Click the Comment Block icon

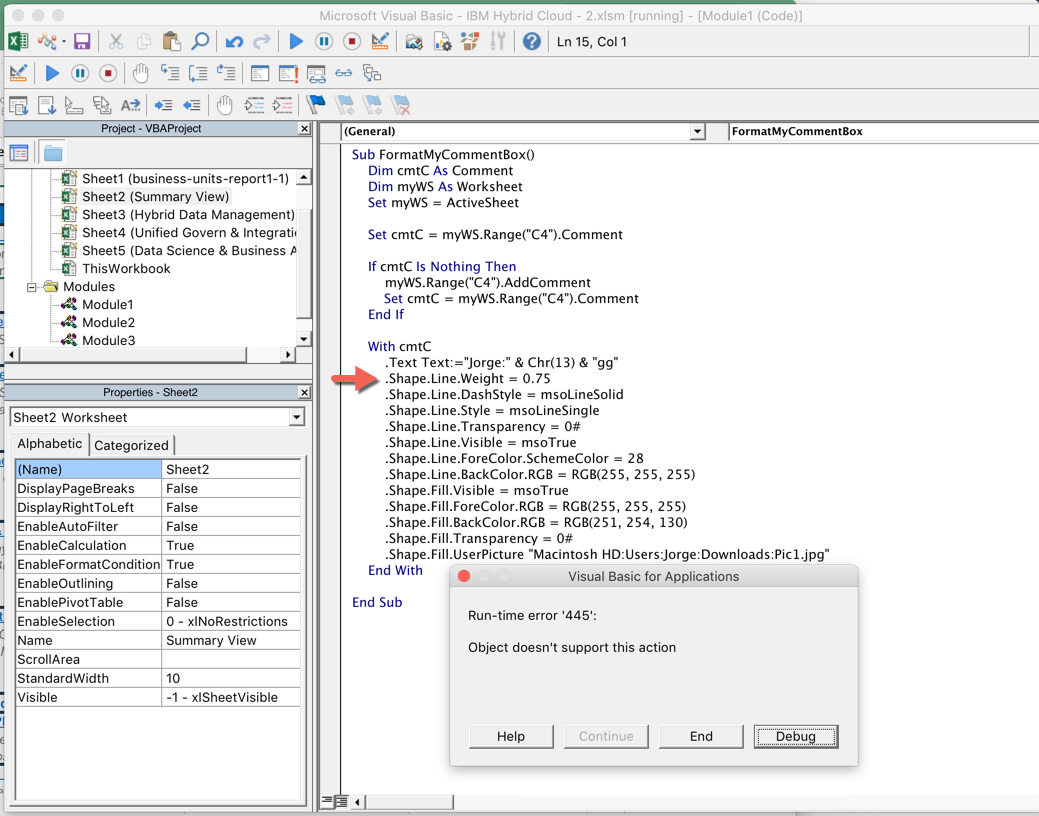[254, 105]
